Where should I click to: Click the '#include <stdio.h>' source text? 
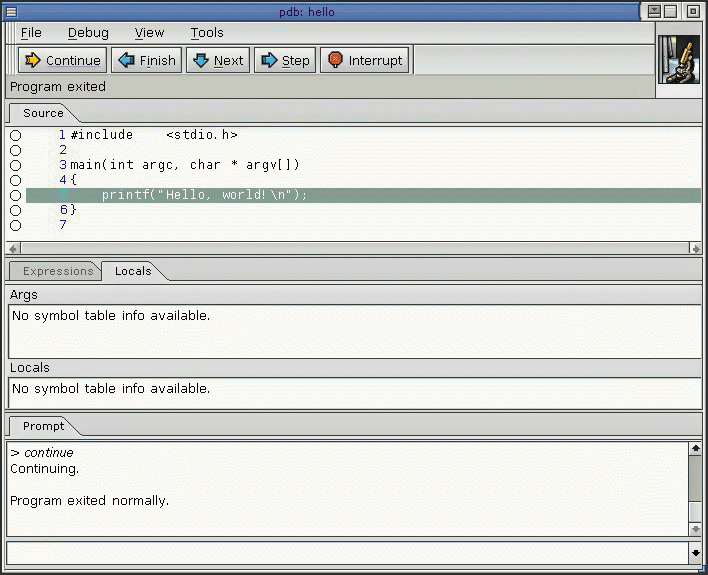(154, 135)
